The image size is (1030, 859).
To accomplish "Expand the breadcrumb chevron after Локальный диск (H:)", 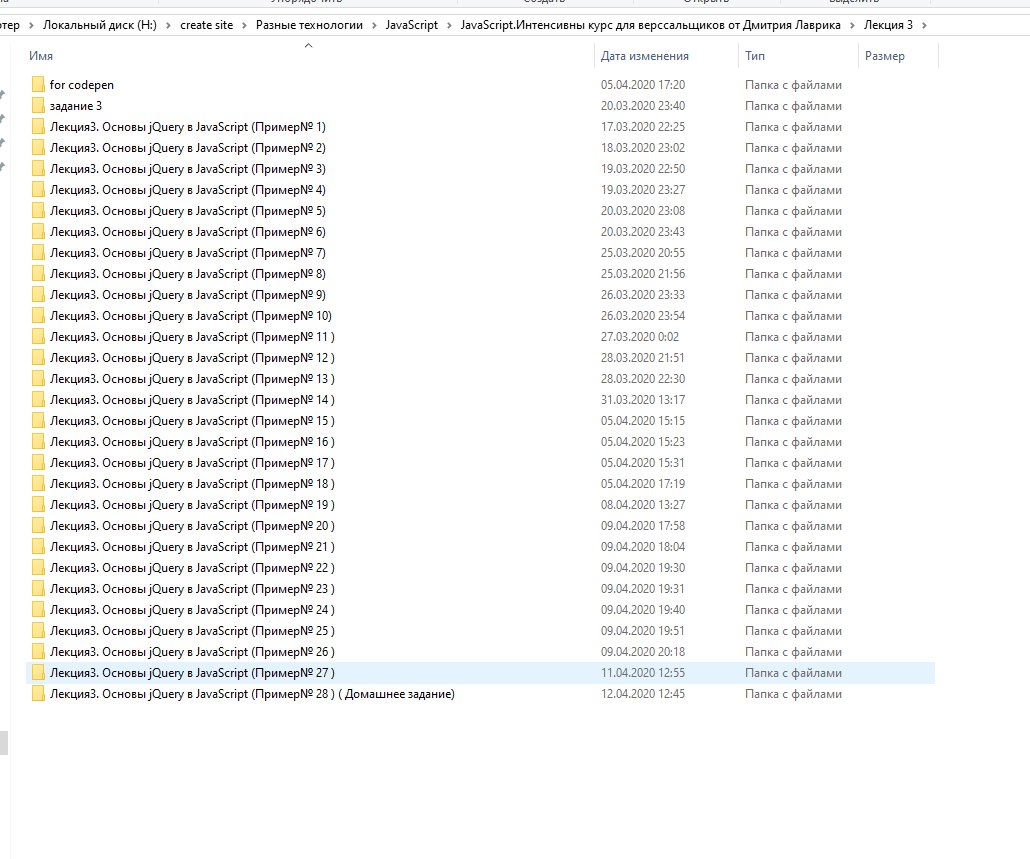I will [168, 26].
